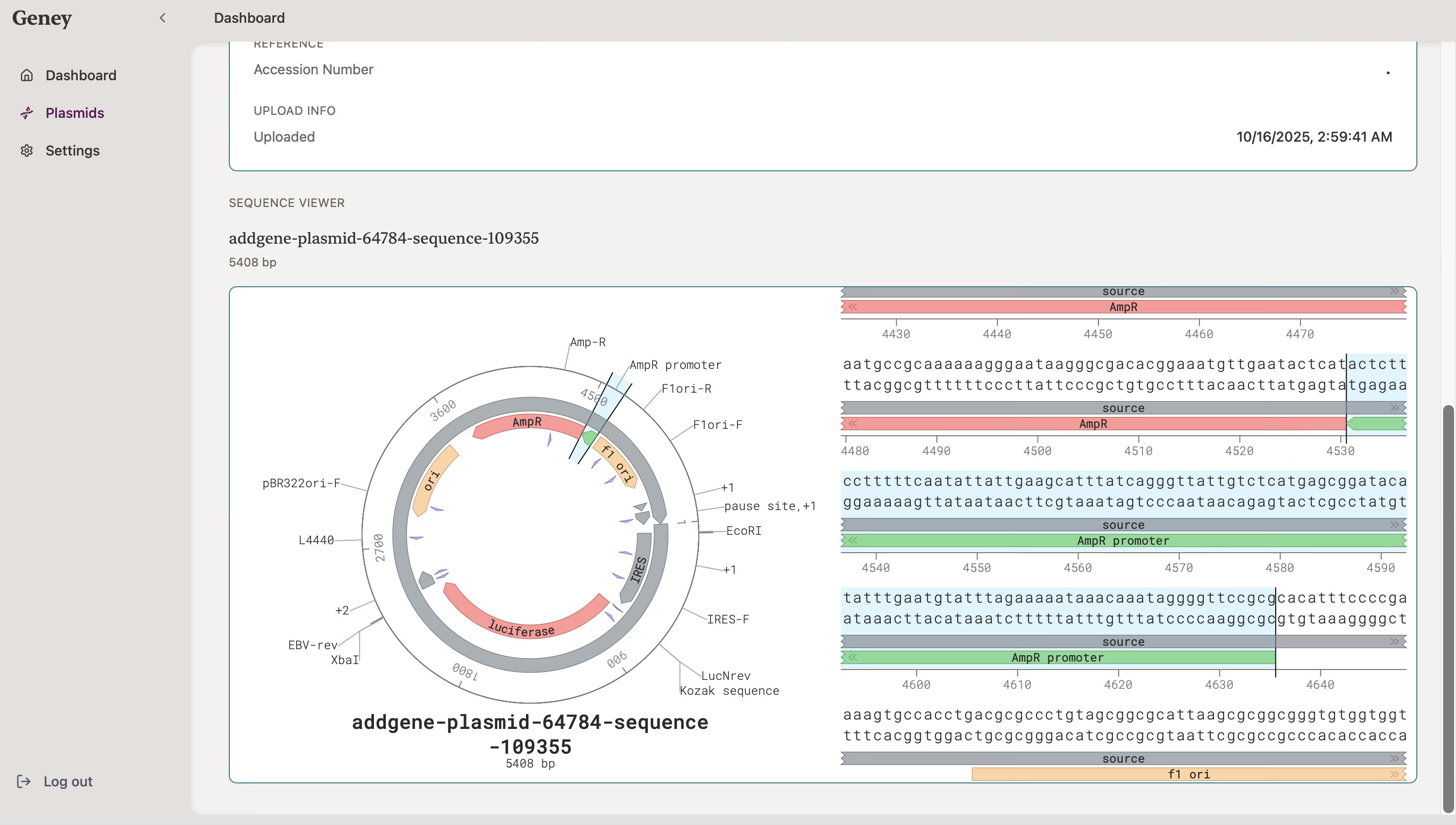Click the Log out arrow icon
This screenshot has width=1456, height=825.
click(x=24, y=781)
